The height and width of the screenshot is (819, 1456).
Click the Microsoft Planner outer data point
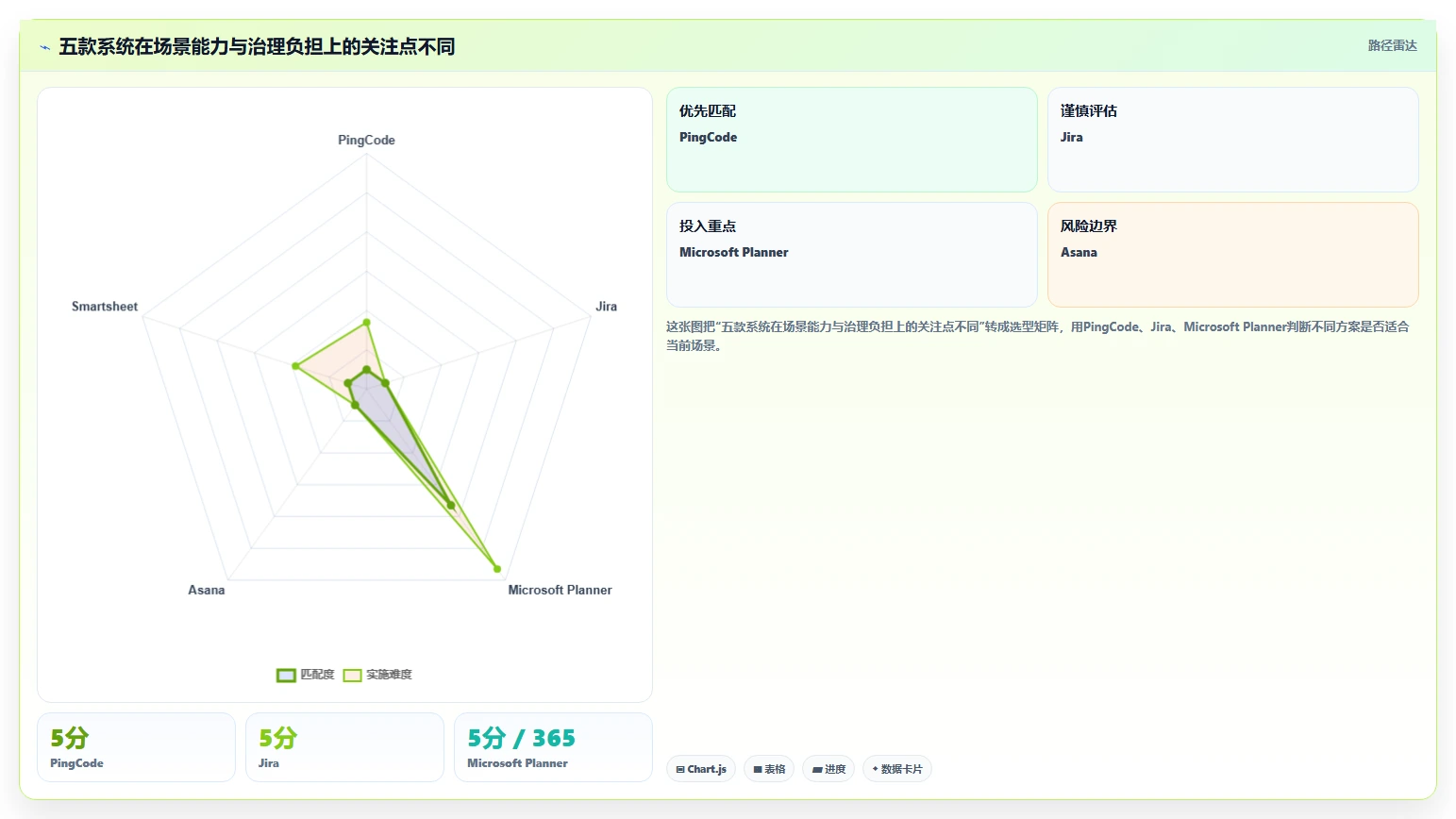(497, 569)
